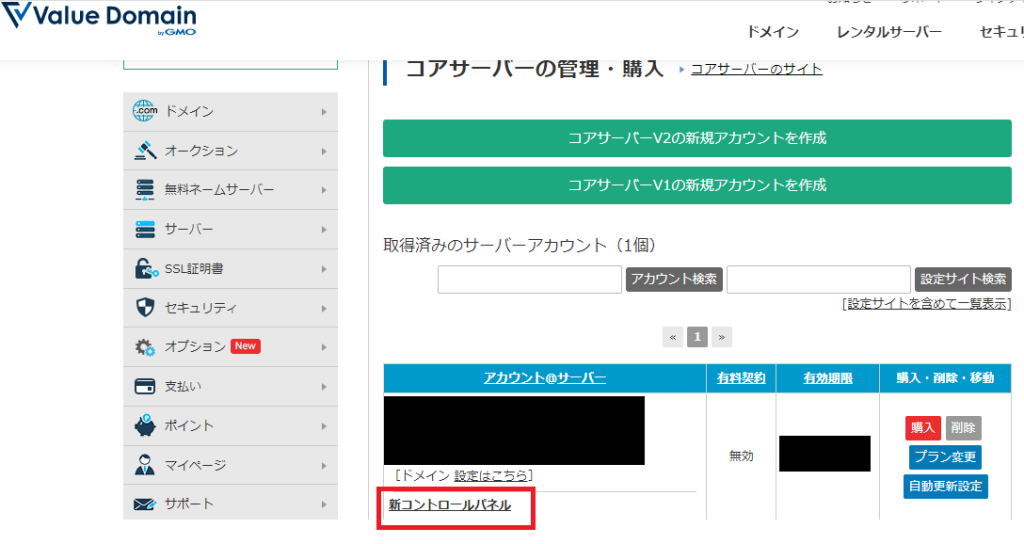This screenshot has width=1024, height=544.
Task: Expand the サーバー sidebar arrow
Action: 324,230
